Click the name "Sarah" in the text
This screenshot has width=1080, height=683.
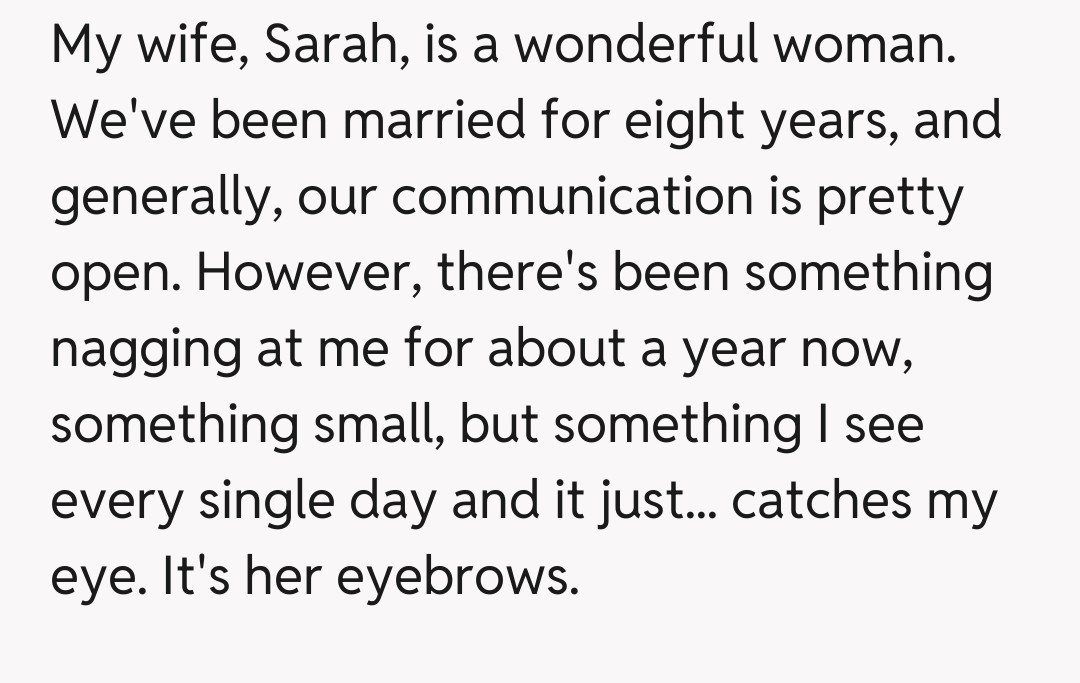(331, 46)
